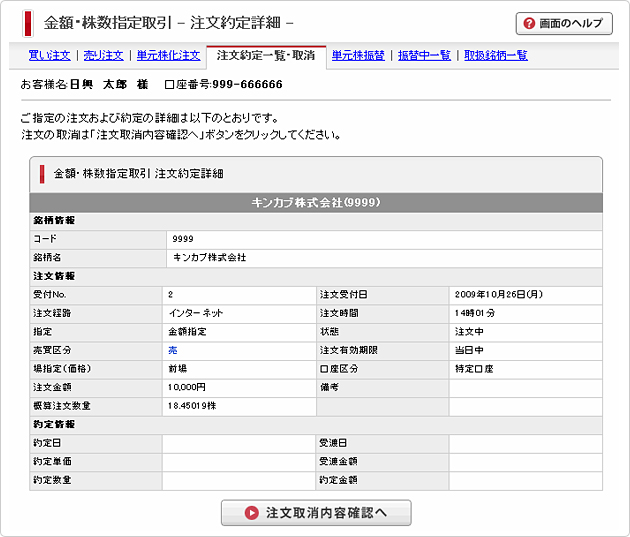Click the order amount 10,000円 cell
Screen dimensions: 630x537
(x=189, y=386)
